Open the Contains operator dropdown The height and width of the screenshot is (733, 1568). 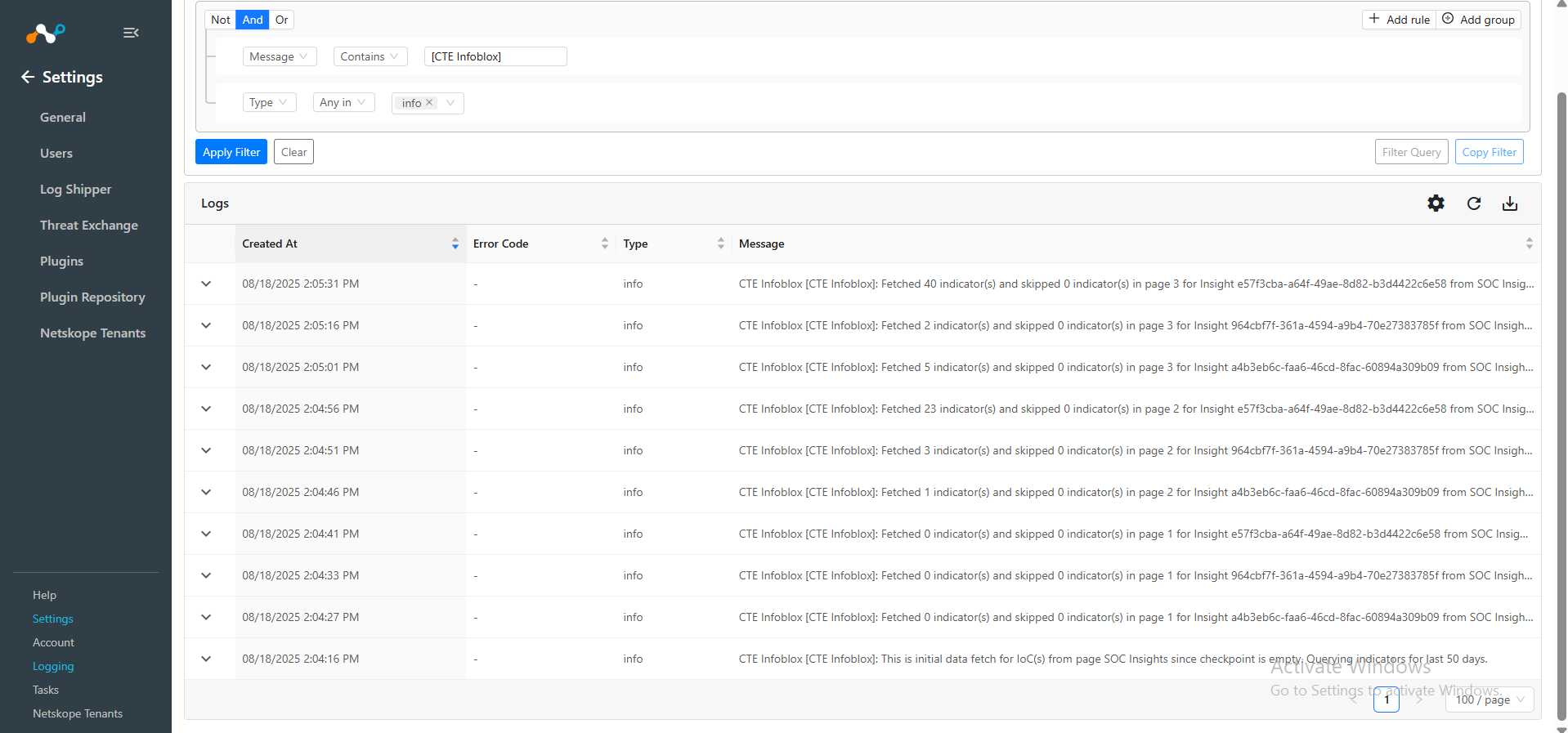coord(370,56)
